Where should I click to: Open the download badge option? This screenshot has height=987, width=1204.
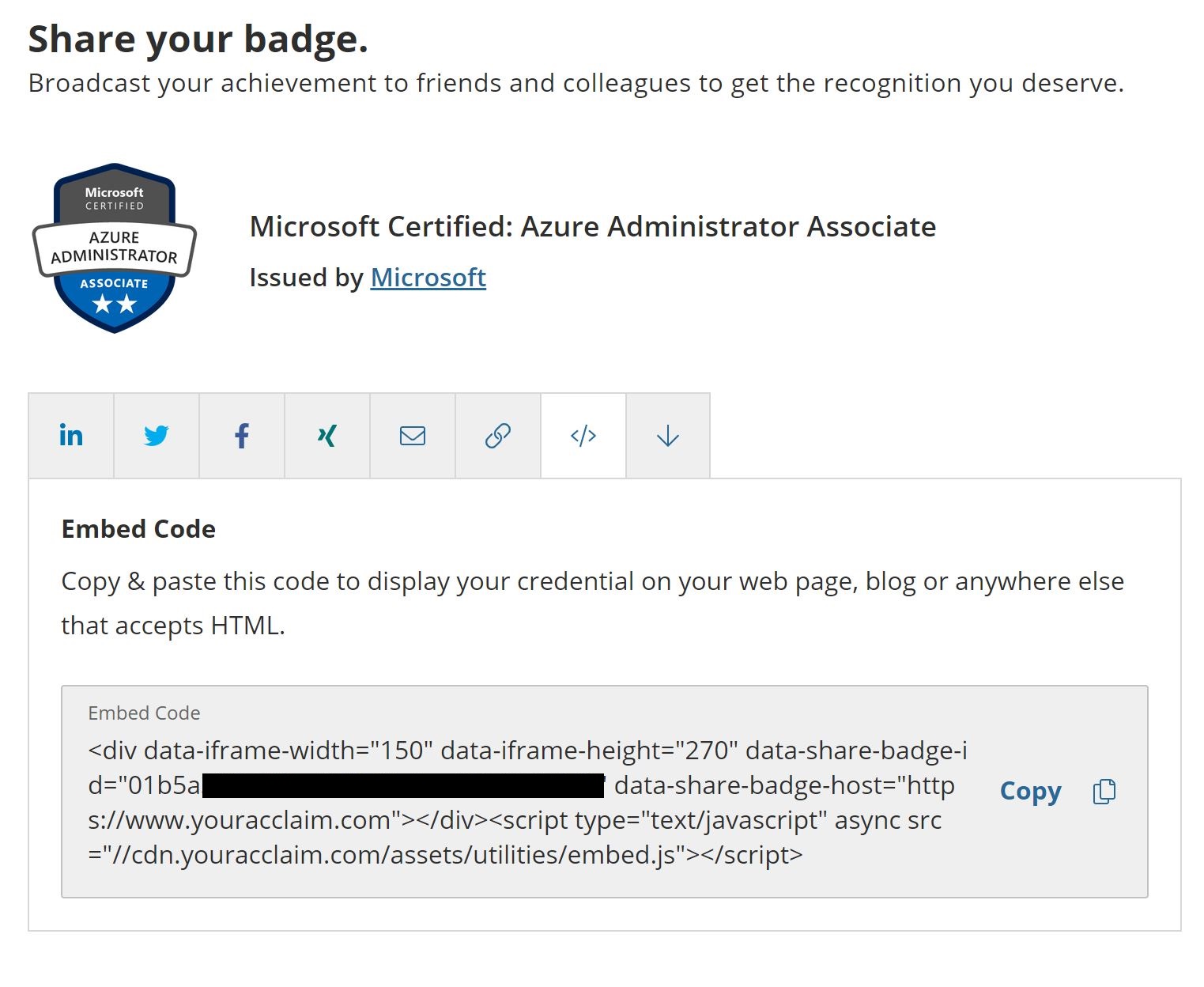point(668,436)
